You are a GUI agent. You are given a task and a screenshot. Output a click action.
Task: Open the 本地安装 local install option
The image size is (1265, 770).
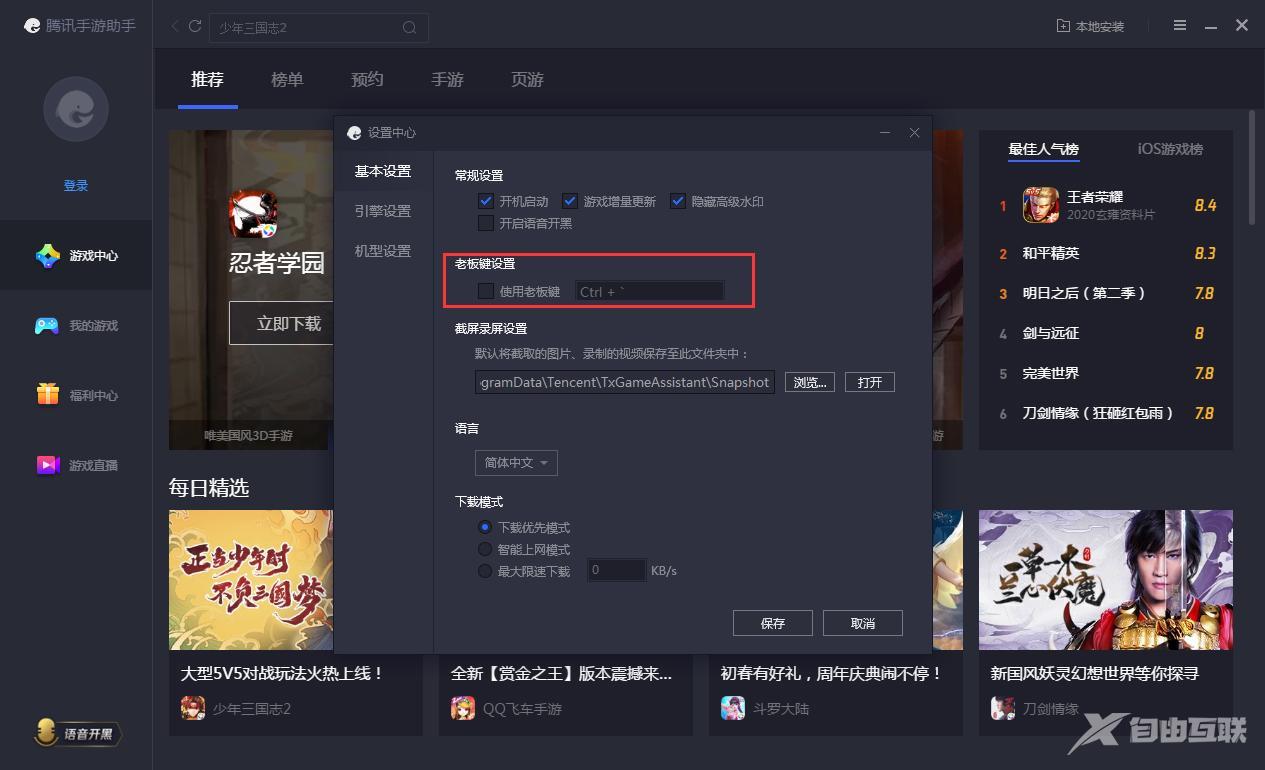pyautogui.click(x=1090, y=26)
